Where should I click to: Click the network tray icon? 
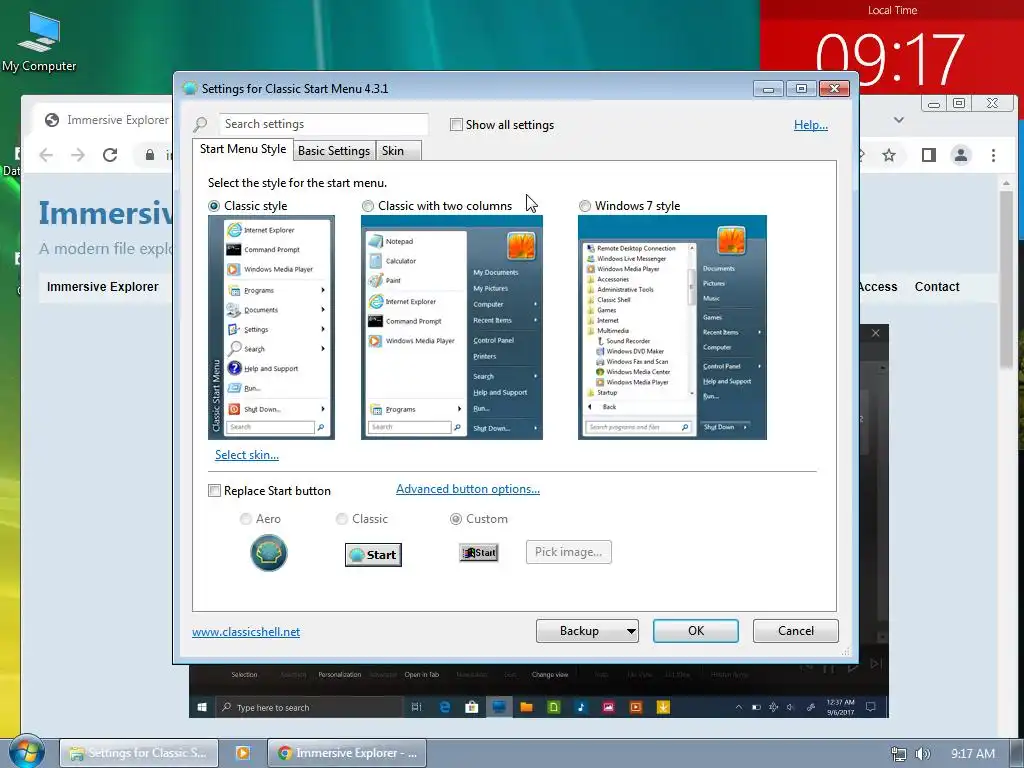click(x=899, y=754)
